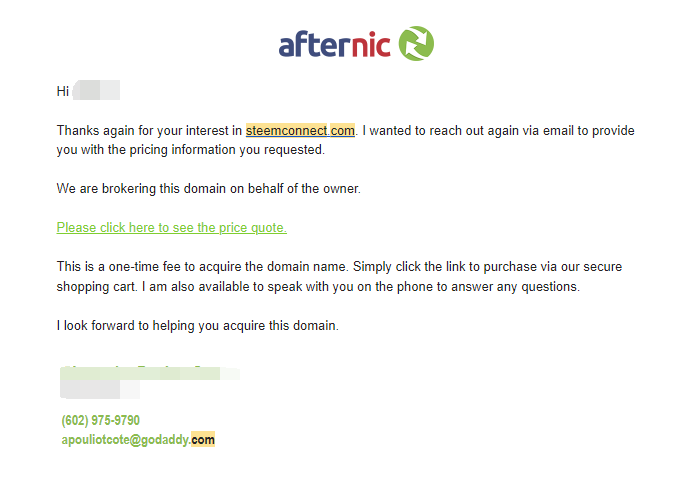The height and width of the screenshot is (478, 673).
Task: Click the "This is a one-time fee" sentence
Action: 201,266
